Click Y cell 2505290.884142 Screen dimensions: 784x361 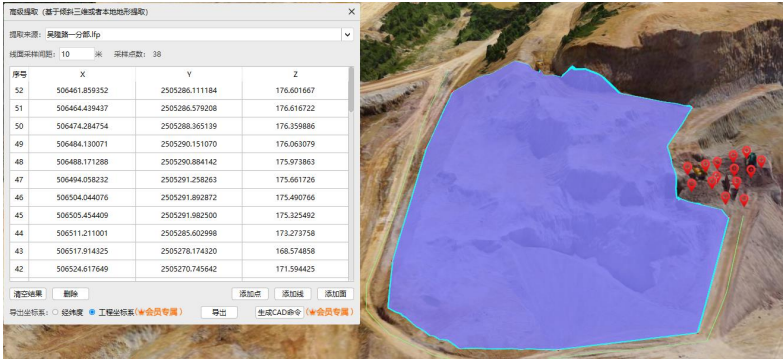pyautogui.click(x=189, y=162)
